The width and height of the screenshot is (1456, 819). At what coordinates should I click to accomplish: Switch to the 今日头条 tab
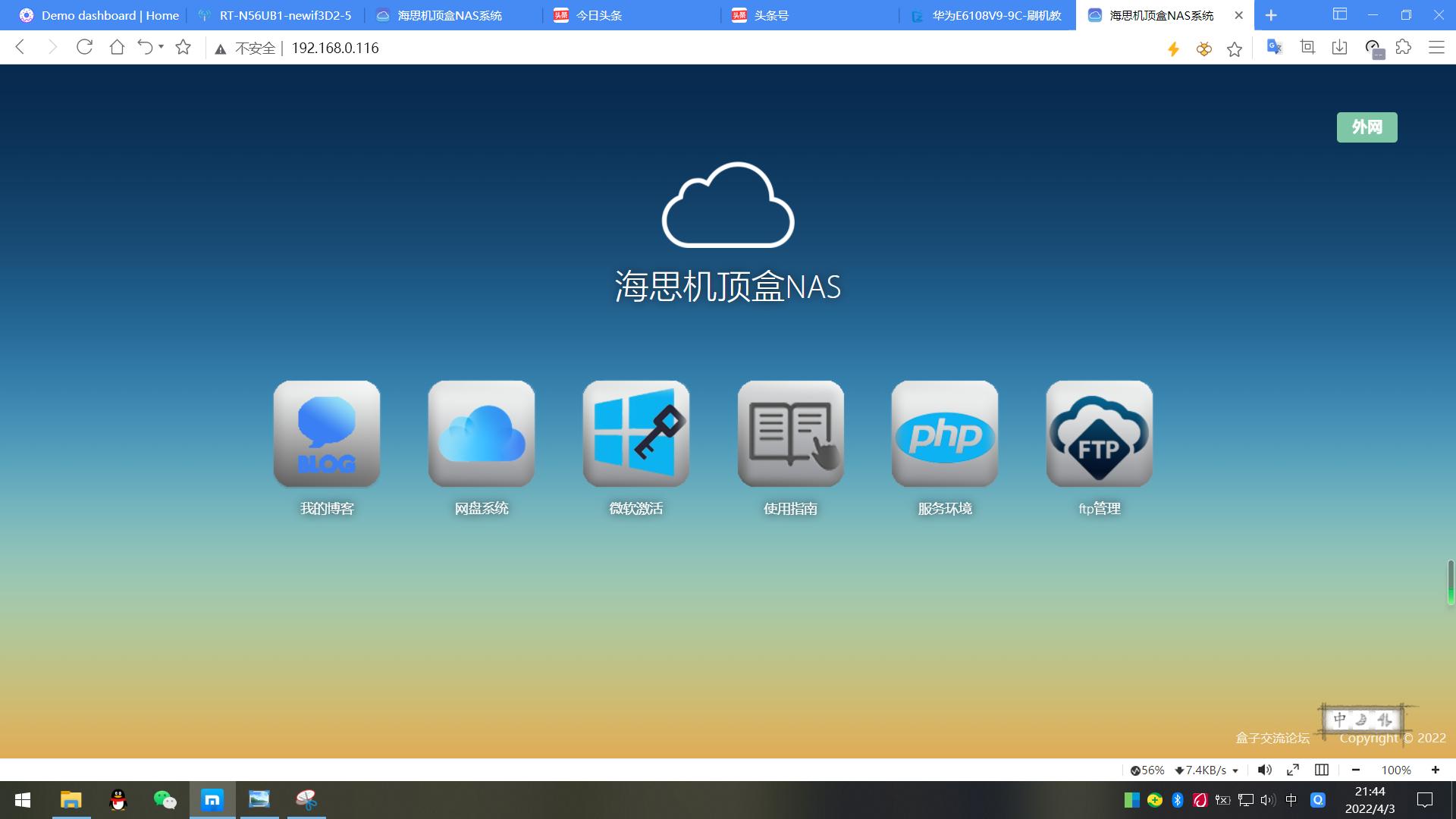point(599,15)
